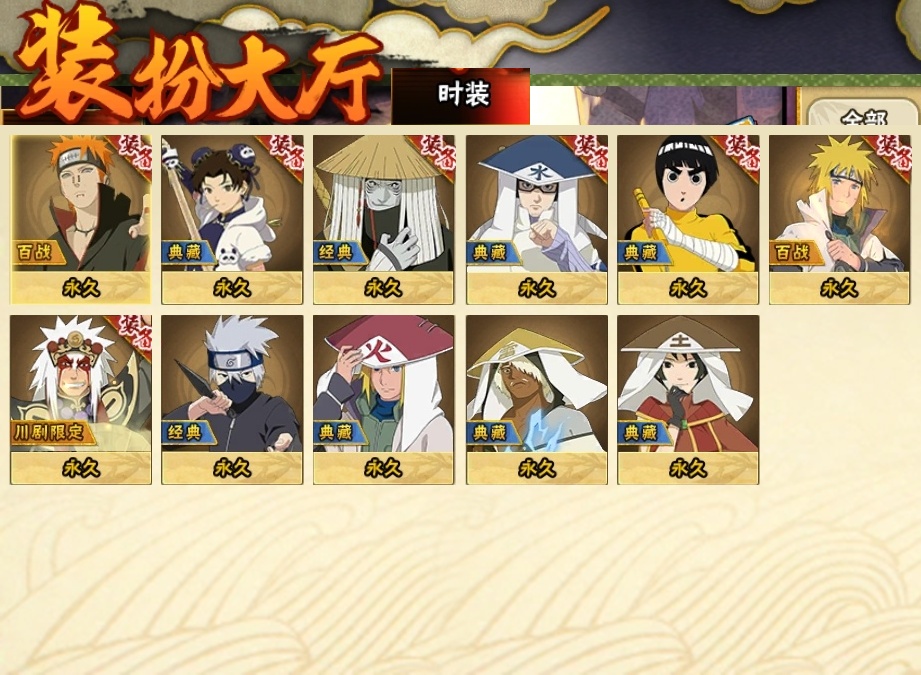Click 永久 label under Pain costume
Image resolution: width=921 pixels, height=675 pixels.
click(x=80, y=288)
